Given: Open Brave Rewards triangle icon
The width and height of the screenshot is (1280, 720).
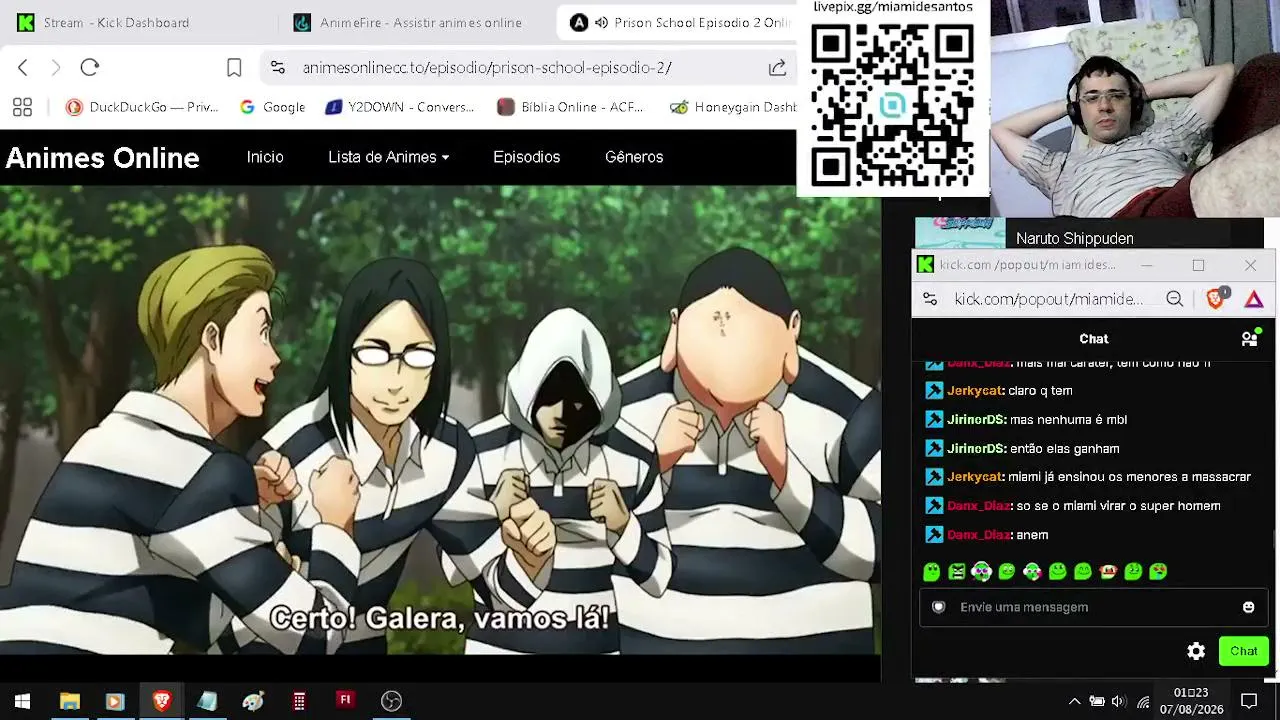Looking at the screenshot, I should pyautogui.click(x=1254, y=299).
